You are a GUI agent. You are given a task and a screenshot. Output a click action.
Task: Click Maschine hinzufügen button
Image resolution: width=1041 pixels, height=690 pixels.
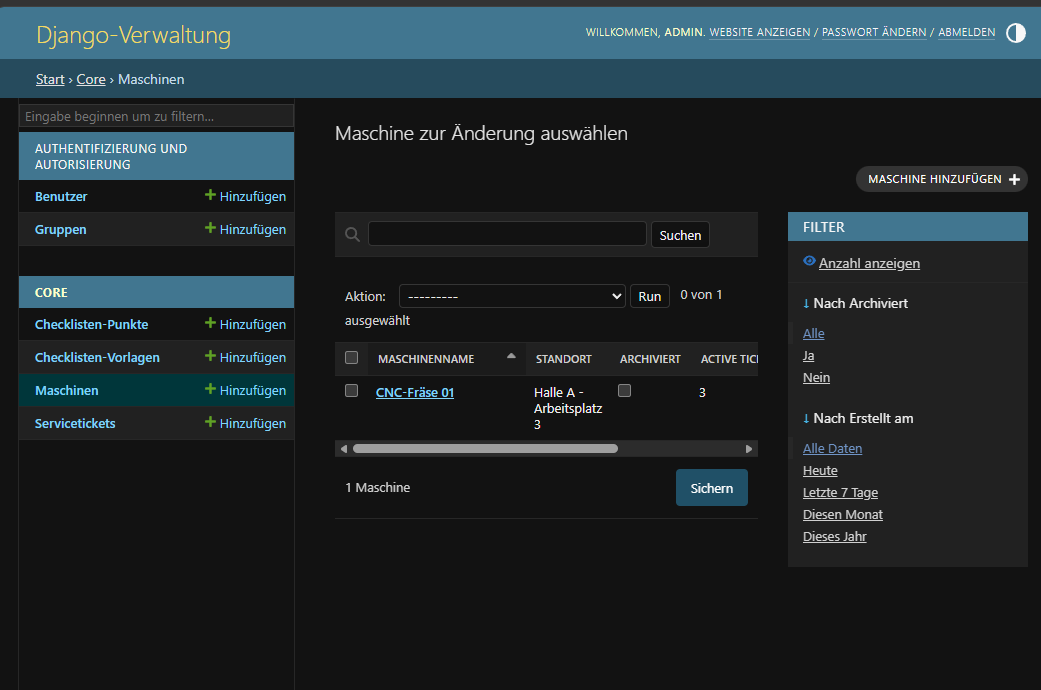(x=942, y=179)
